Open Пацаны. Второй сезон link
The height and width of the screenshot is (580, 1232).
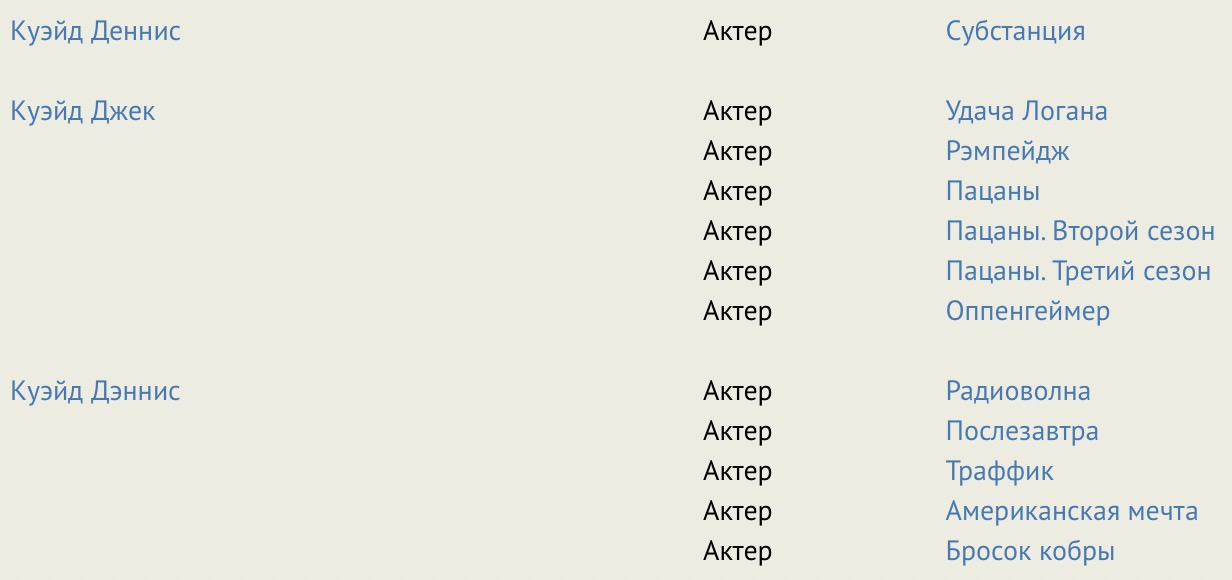coord(1080,231)
